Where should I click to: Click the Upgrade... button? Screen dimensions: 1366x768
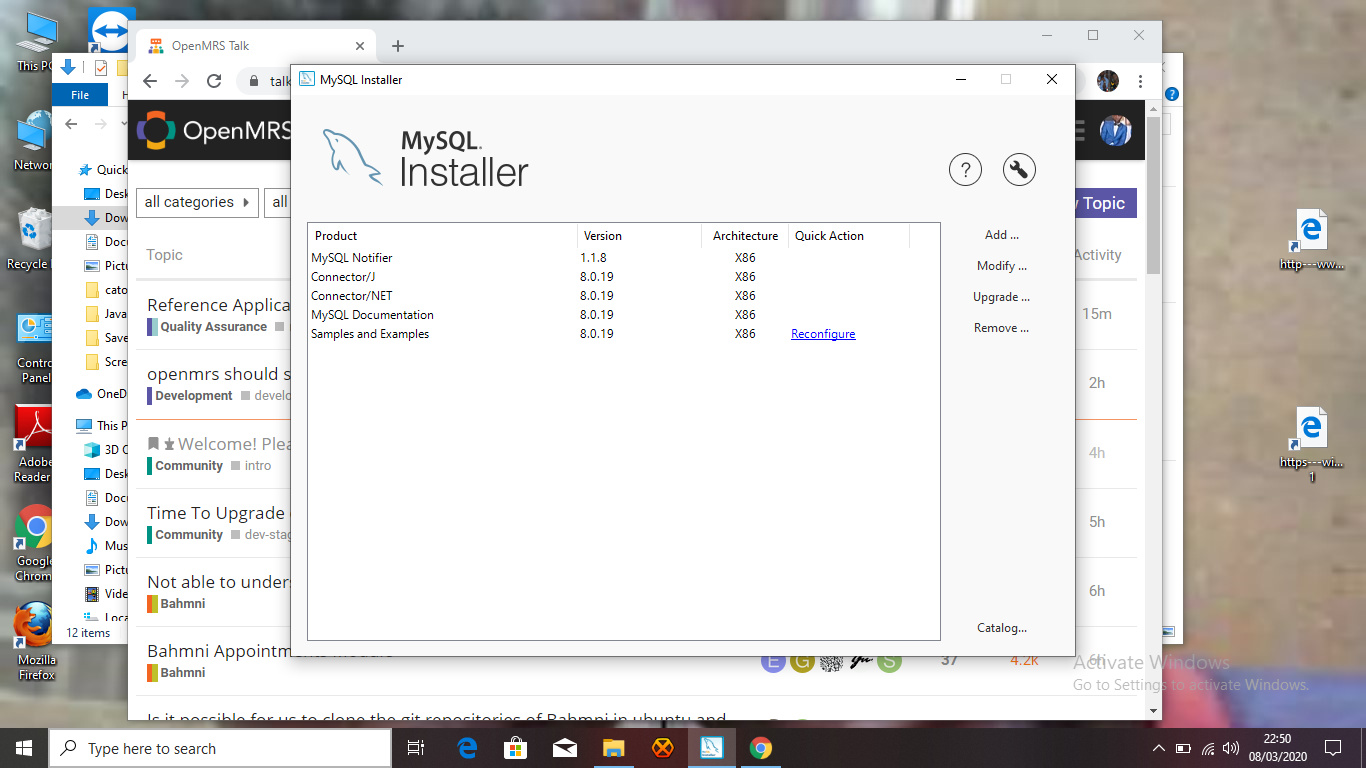coord(1002,297)
